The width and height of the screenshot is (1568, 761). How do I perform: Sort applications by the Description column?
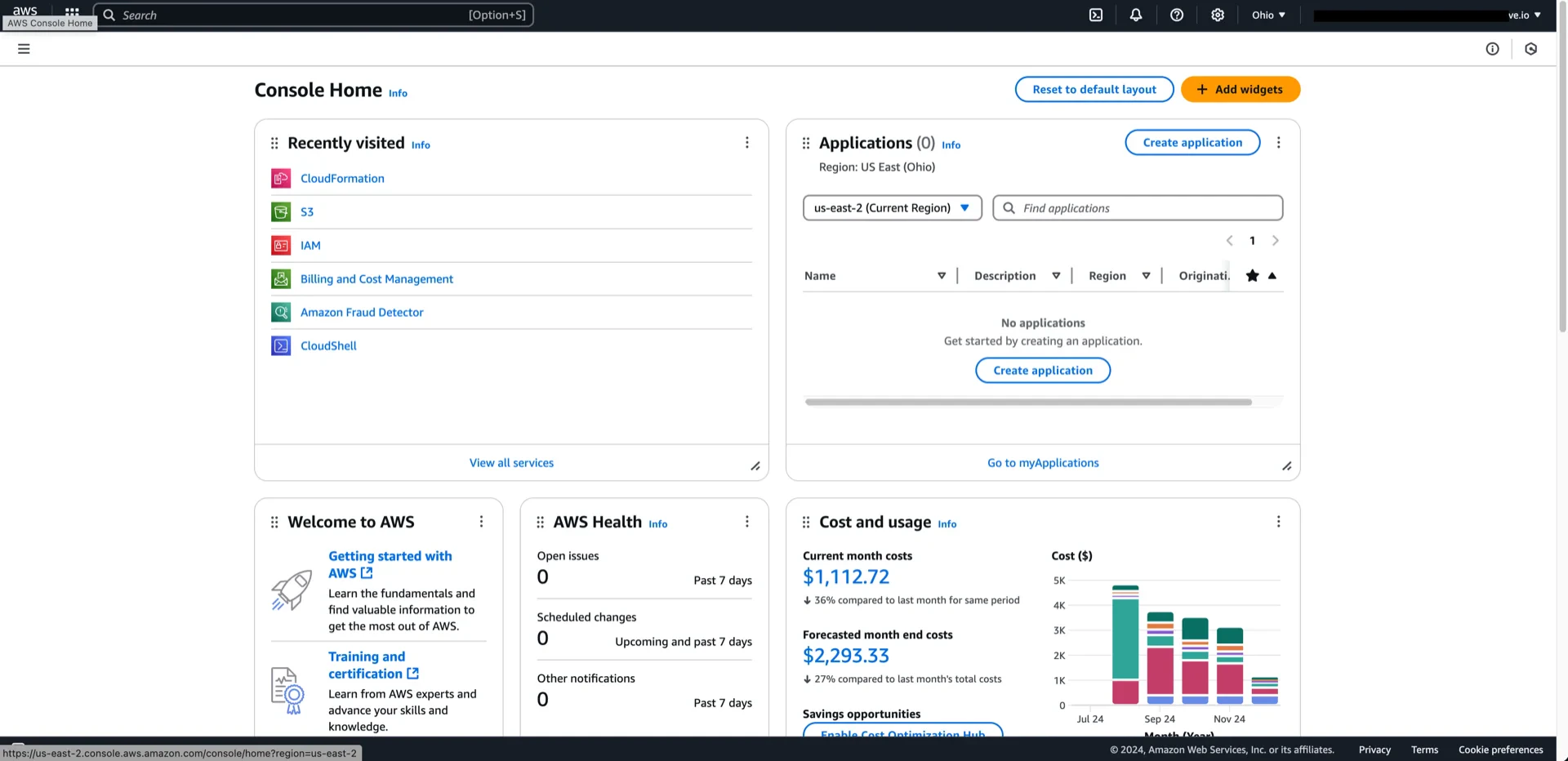coord(1056,276)
